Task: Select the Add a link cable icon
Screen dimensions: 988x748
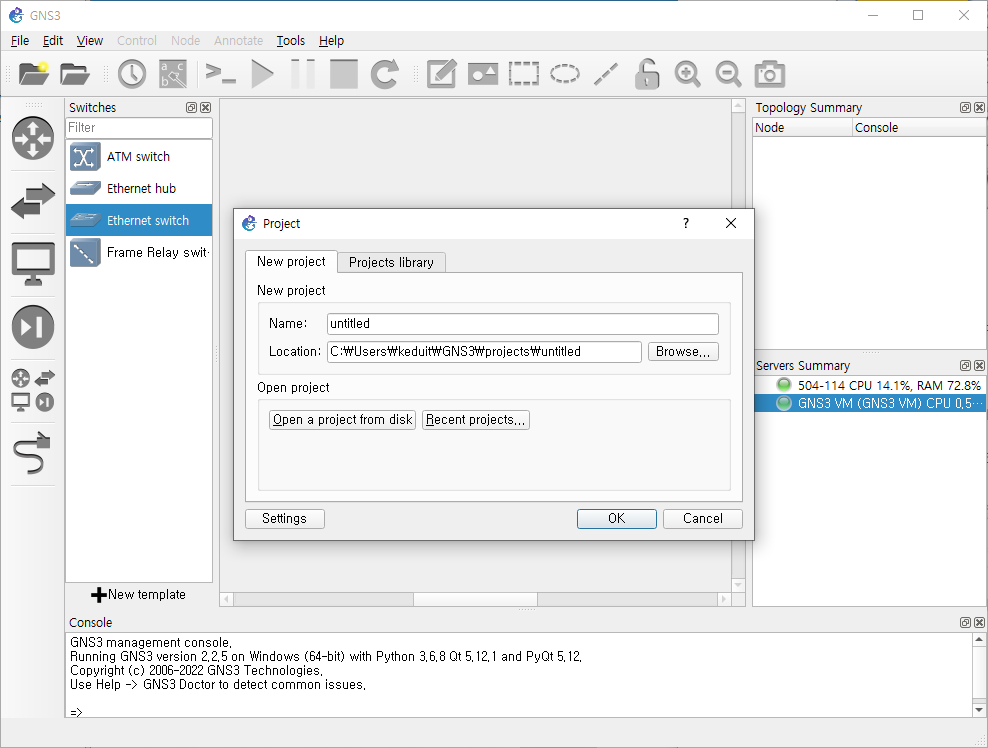Action: (32, 453)
